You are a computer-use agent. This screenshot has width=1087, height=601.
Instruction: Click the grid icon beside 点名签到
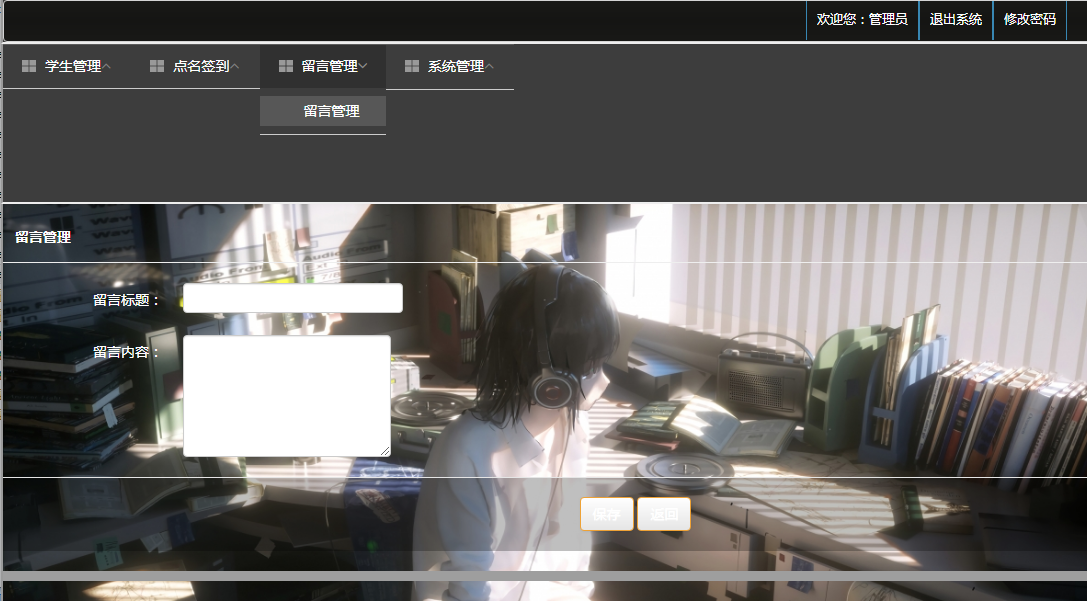coord(157,66)
